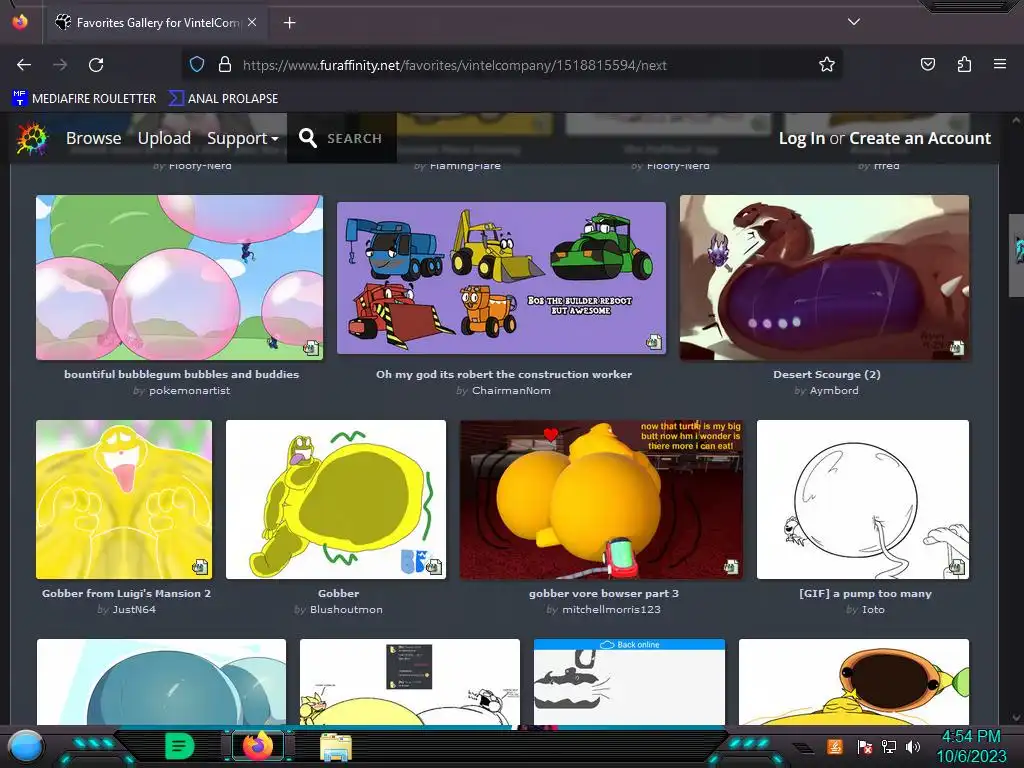Focus the SEARCH input field
The image size is (1024, 768).
354,138
